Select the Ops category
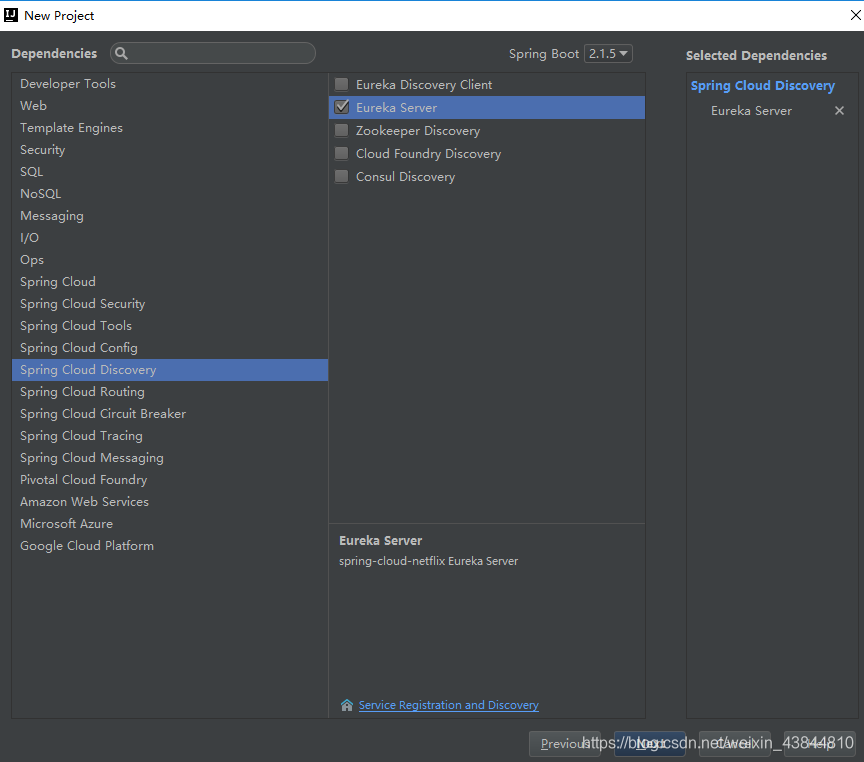Screen dimensions: 864x762 click(x=170, y=260)
